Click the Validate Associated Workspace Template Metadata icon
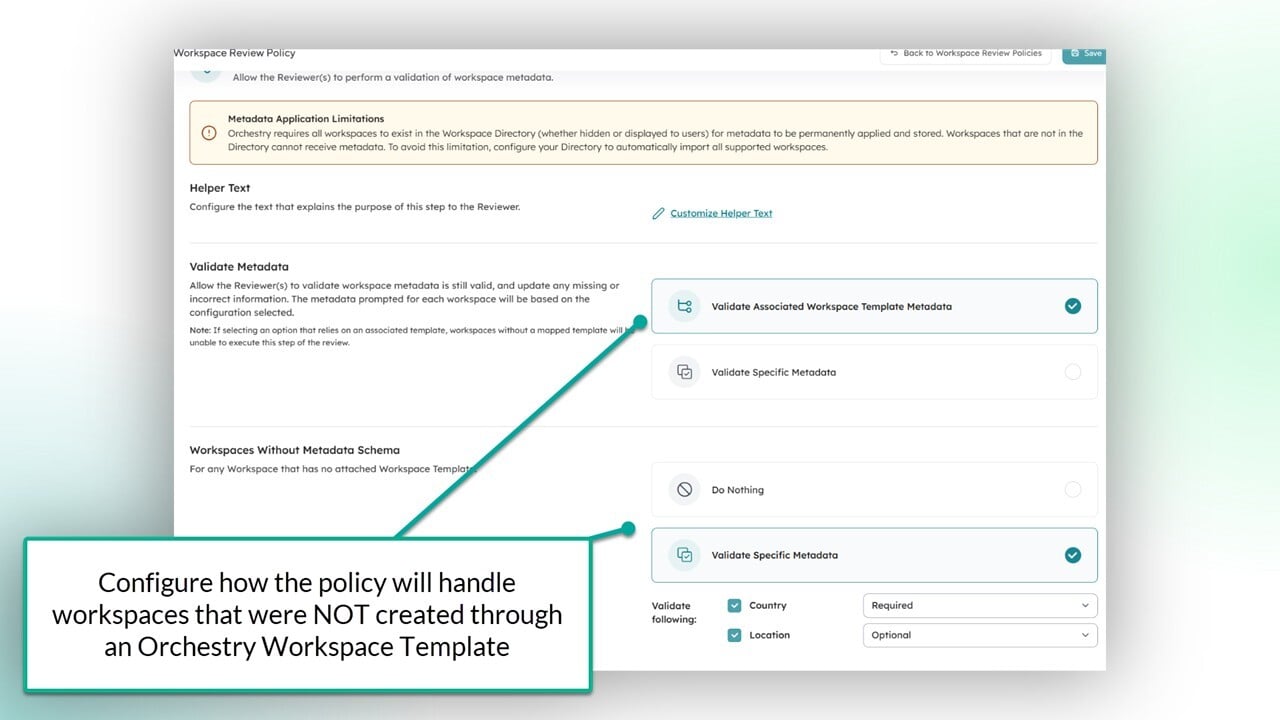Viewport: 1280px width, 720px height. point(685,306)
